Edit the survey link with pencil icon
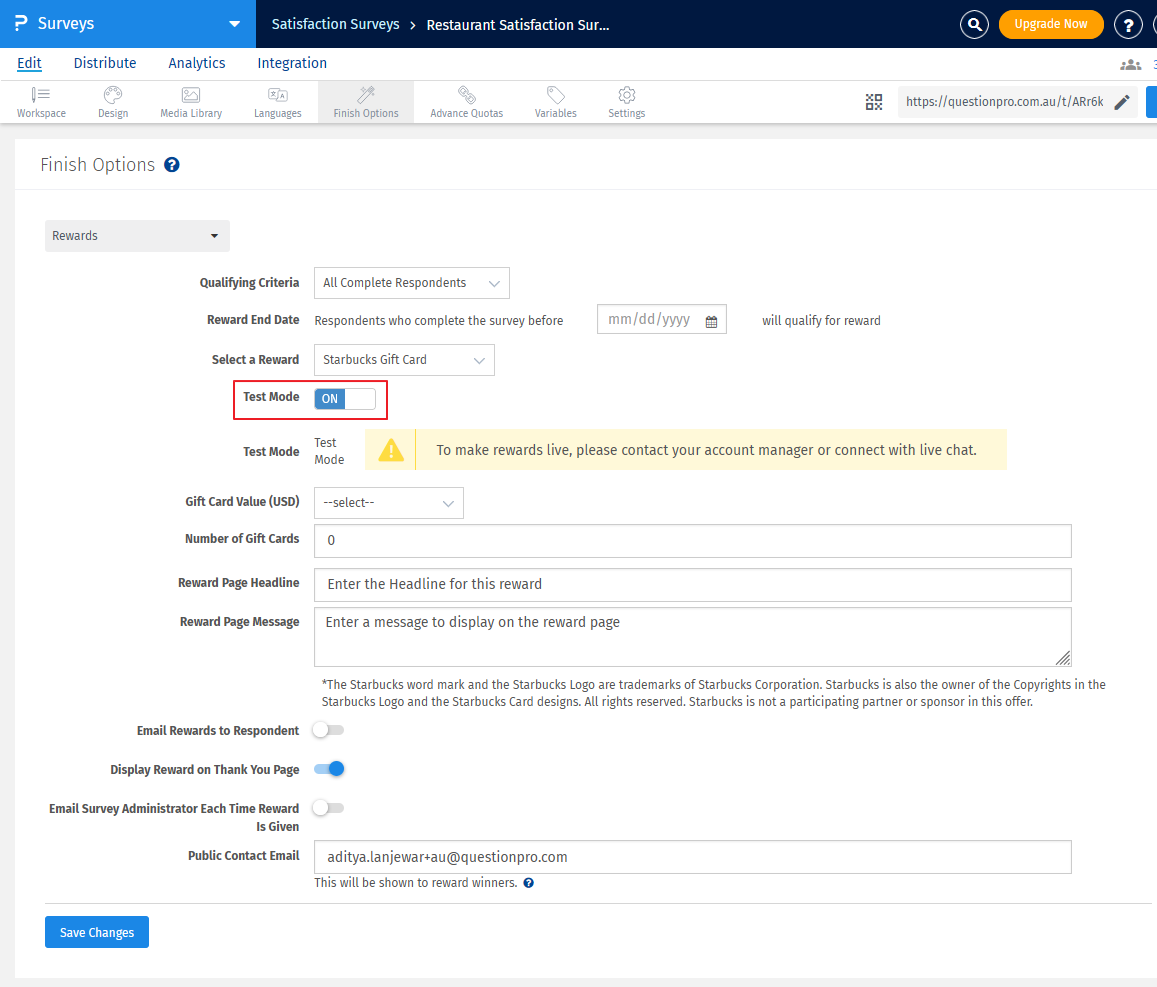 click(x=1122, y=101)
